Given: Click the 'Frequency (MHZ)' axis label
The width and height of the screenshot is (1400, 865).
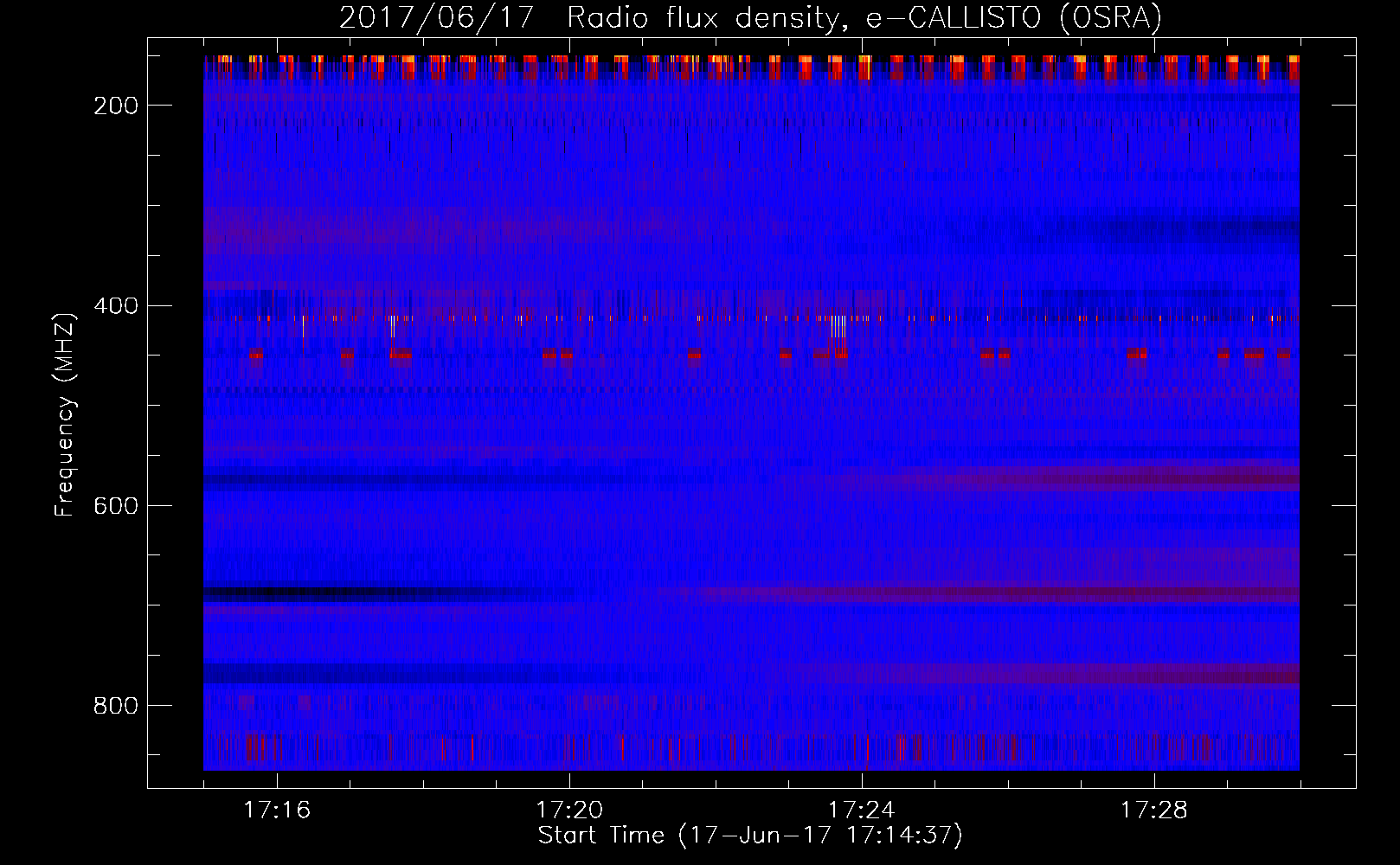Looking at the screenshot, I should click(x=65, y=414).
